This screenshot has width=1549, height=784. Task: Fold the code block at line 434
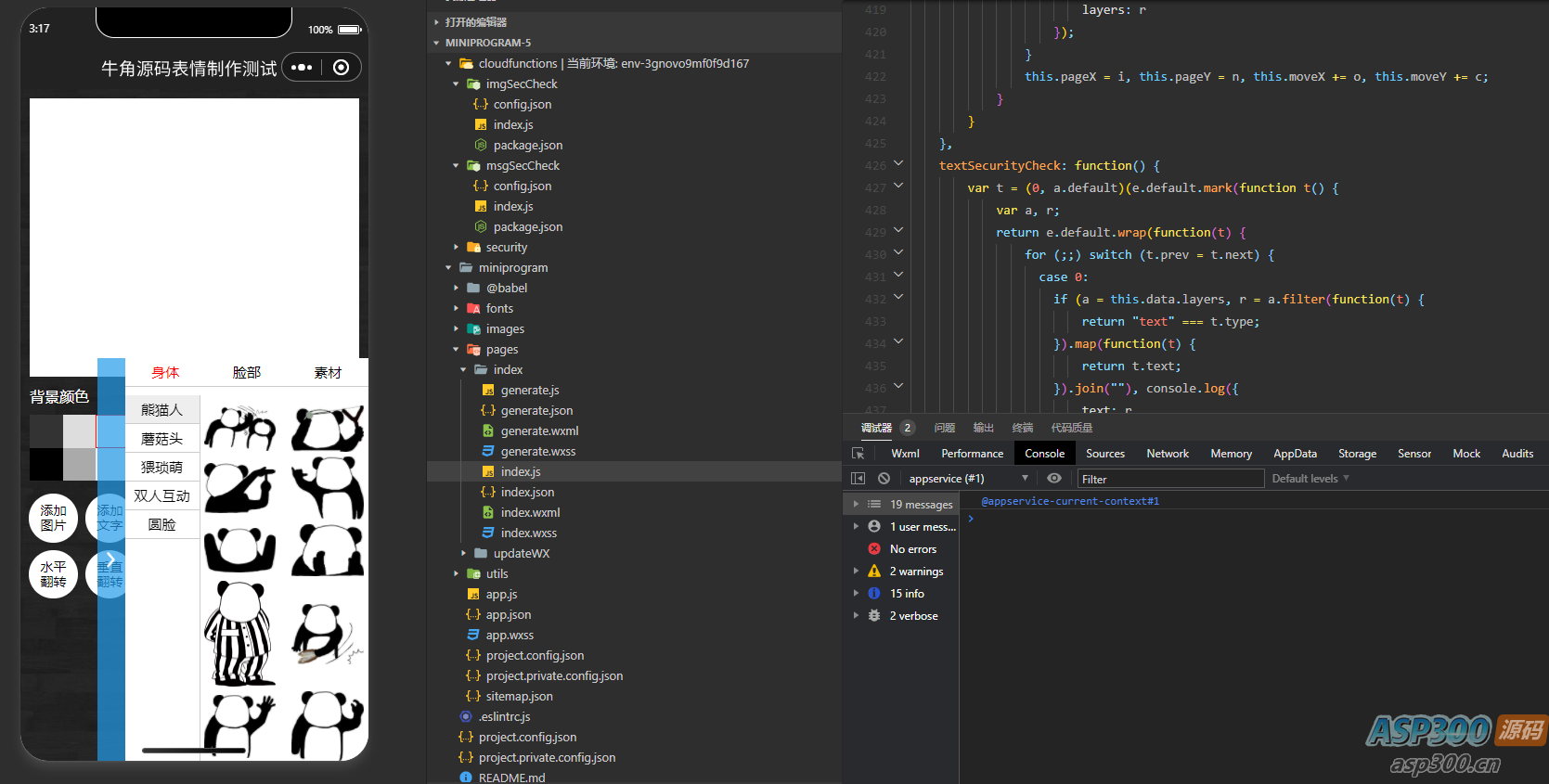[x=897, y=342]
